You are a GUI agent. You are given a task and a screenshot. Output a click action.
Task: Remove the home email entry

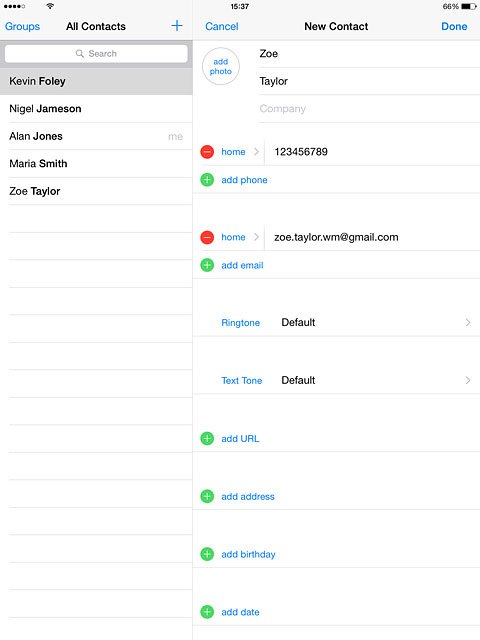click(207, 237)
